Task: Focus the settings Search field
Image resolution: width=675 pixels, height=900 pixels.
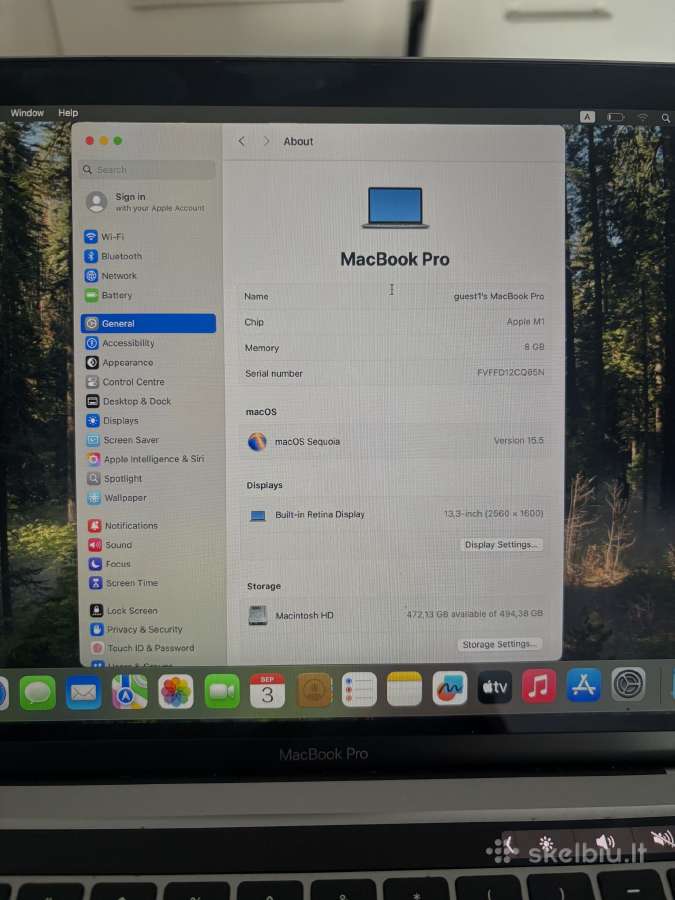Action: tap(148, 170)
